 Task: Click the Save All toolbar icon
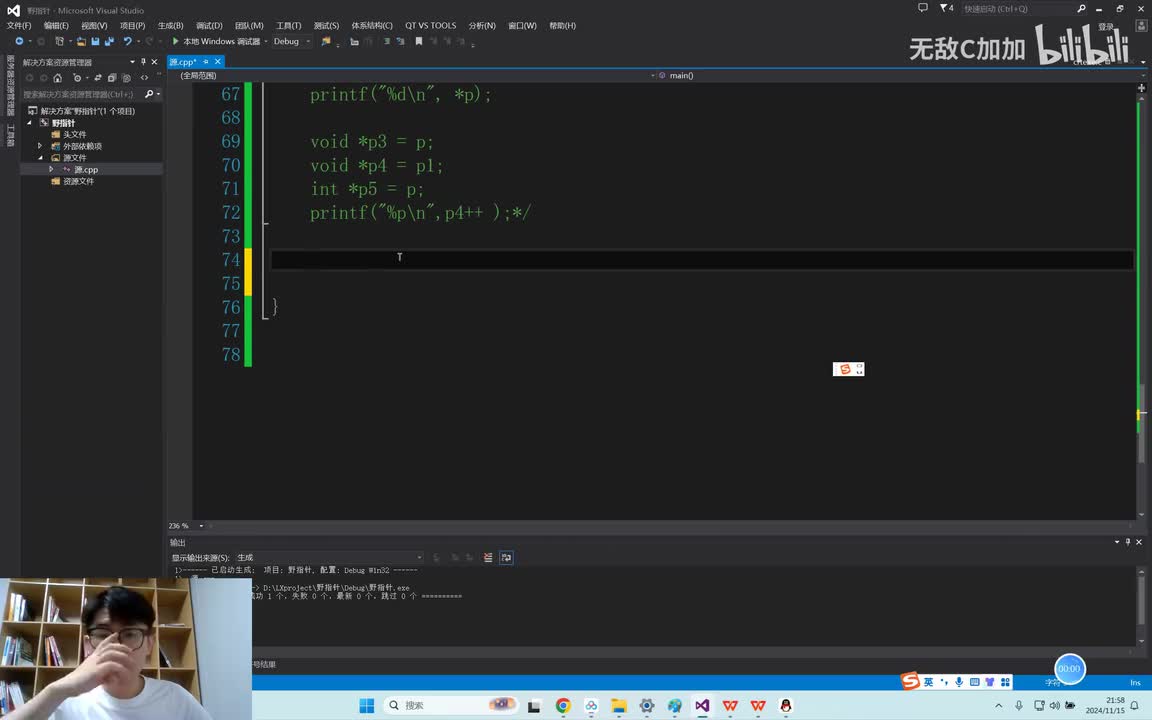point(109,42)
